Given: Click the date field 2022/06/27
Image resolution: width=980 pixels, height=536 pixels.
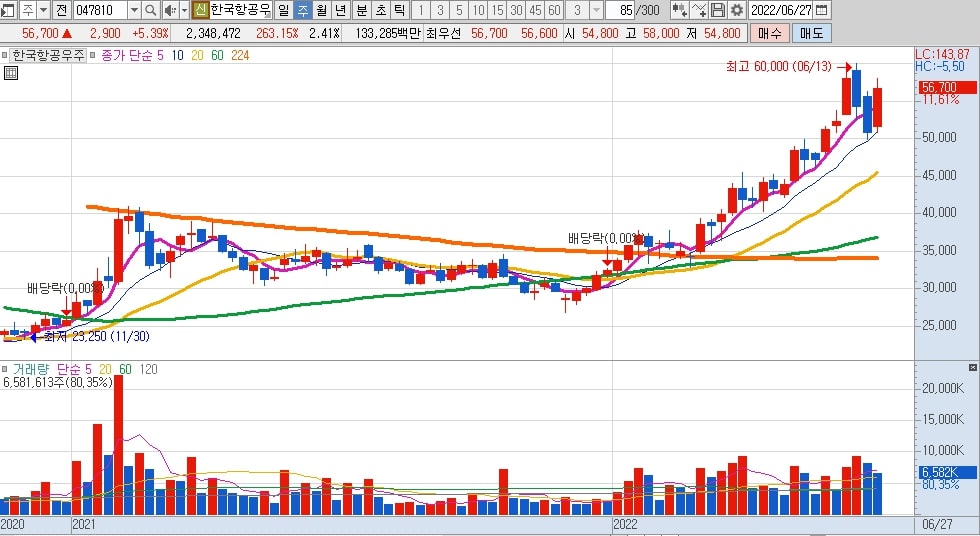Looking at the screenshot, I should click(x=781, y=10).
